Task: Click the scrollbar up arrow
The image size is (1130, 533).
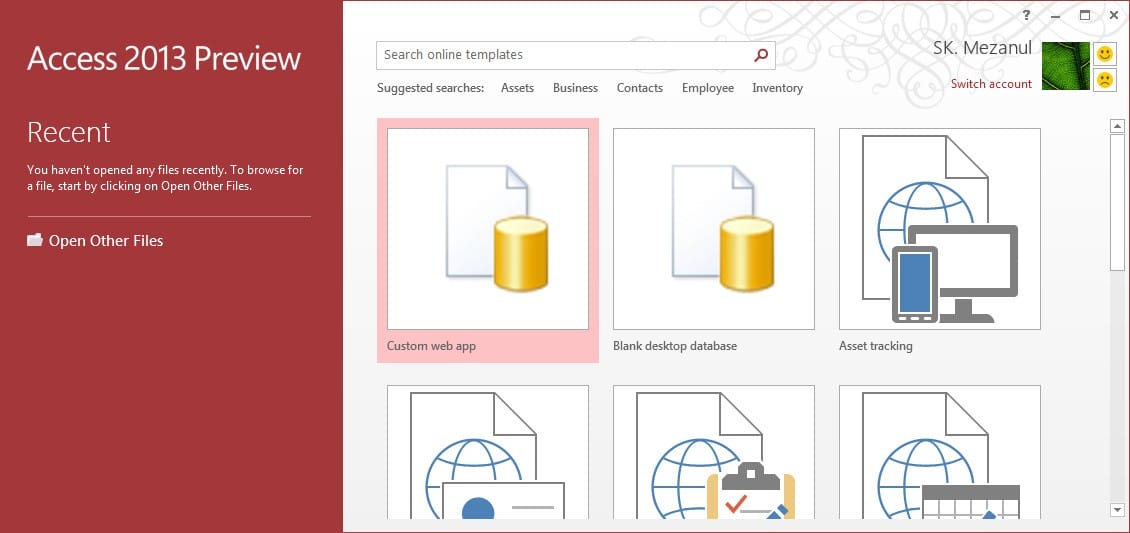Action: (1117, 126)
